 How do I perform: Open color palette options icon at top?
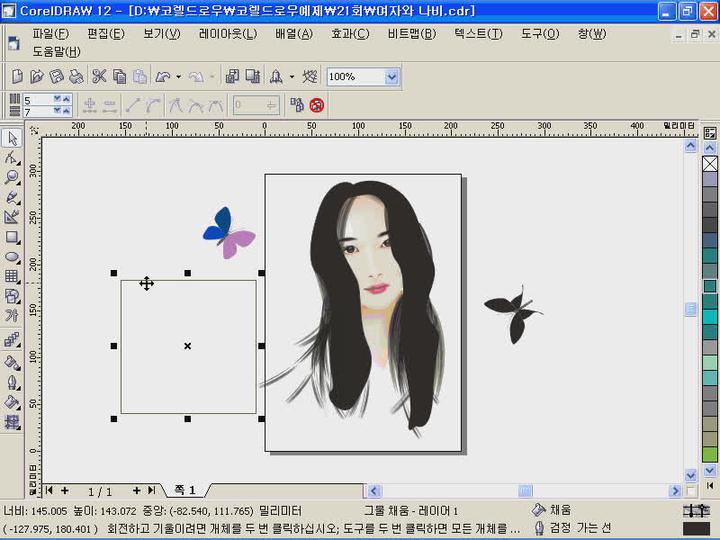[709, 133]
